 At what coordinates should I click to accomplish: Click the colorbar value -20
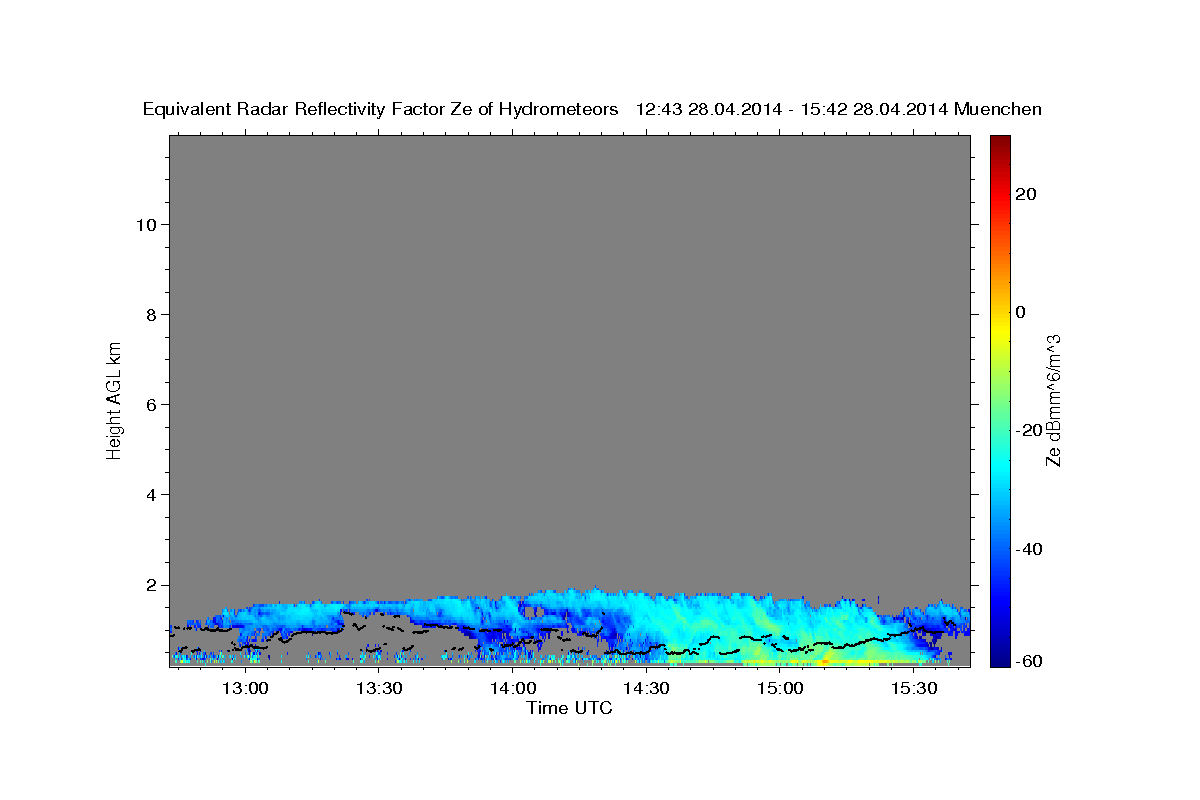pyautogui.click(x=1030, y=430)
